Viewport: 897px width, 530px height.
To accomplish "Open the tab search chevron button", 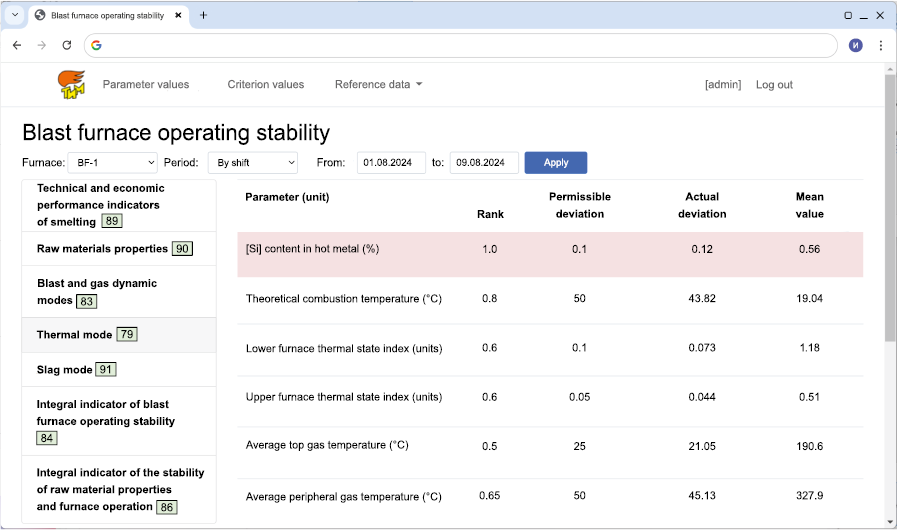I will pyautogui.click(x=15, y=15).
